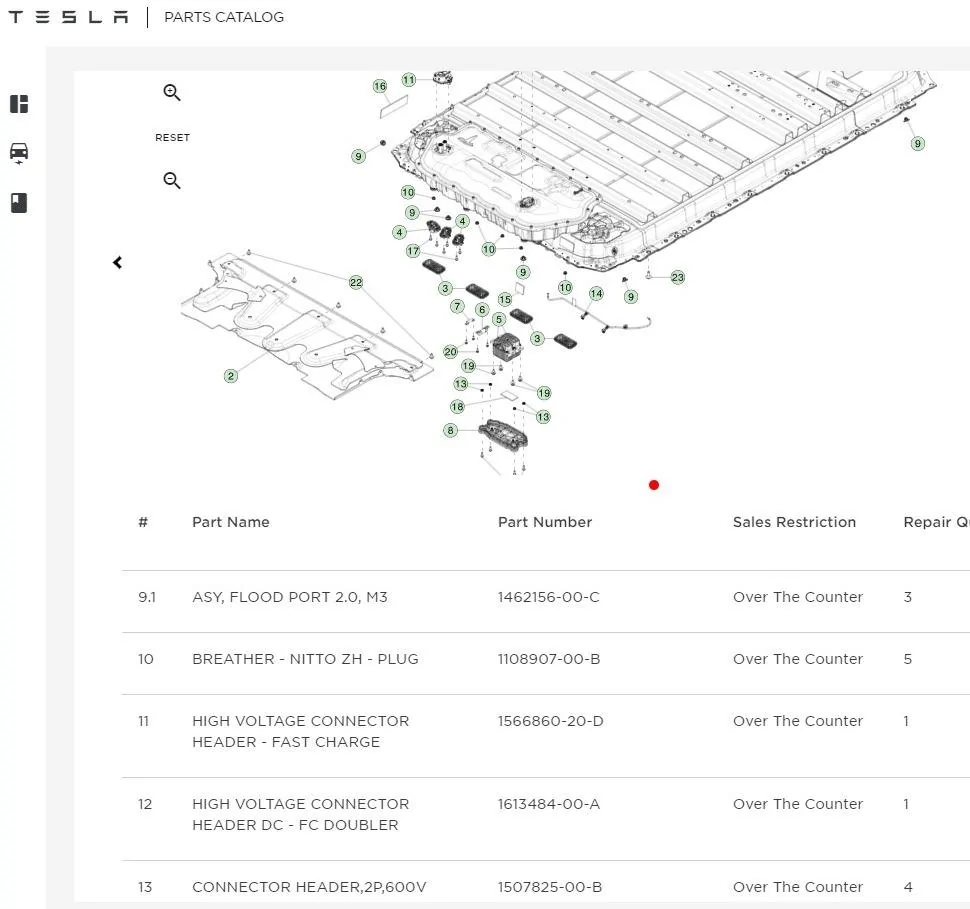Open part number 1462156-00-C
The height and width of the screenshot is (909, 970).
tap(549, 596)
